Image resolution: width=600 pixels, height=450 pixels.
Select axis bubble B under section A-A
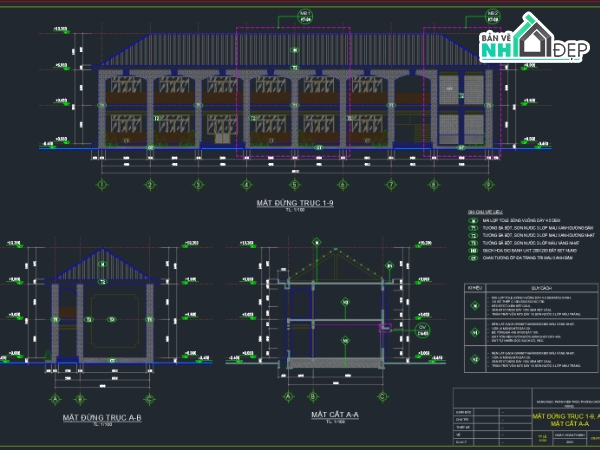tap(313, 396)
